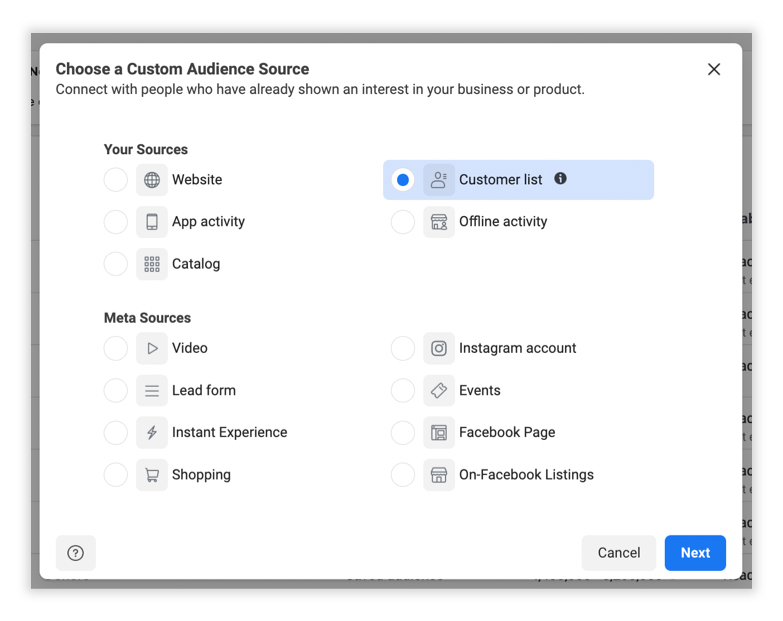The height and width of the screenshot is (621, 783).
Task: Click the Website label text
Action: click(197, 180)
